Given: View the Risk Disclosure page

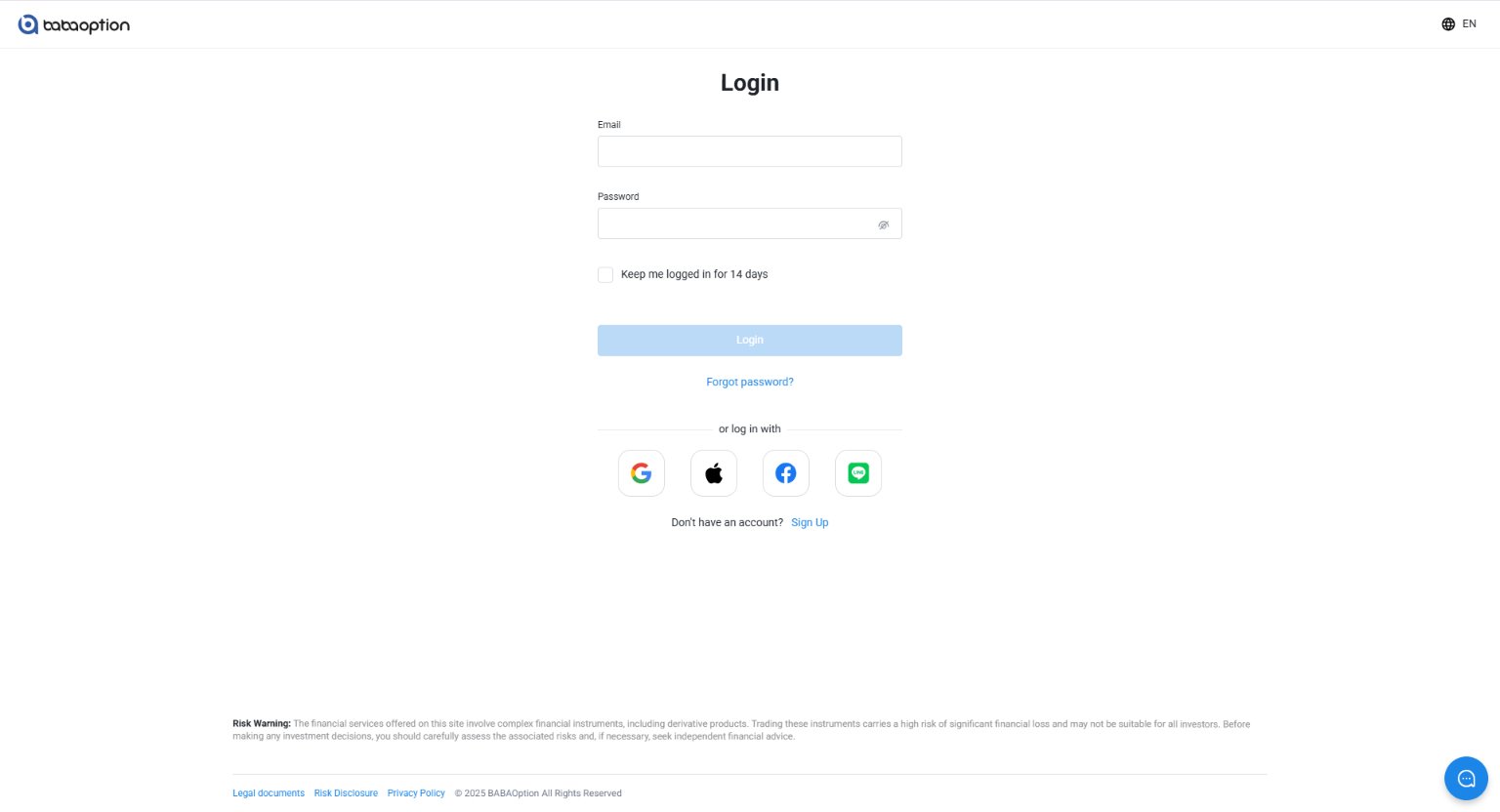Looking at the screenshot, I should coord(346,793).
